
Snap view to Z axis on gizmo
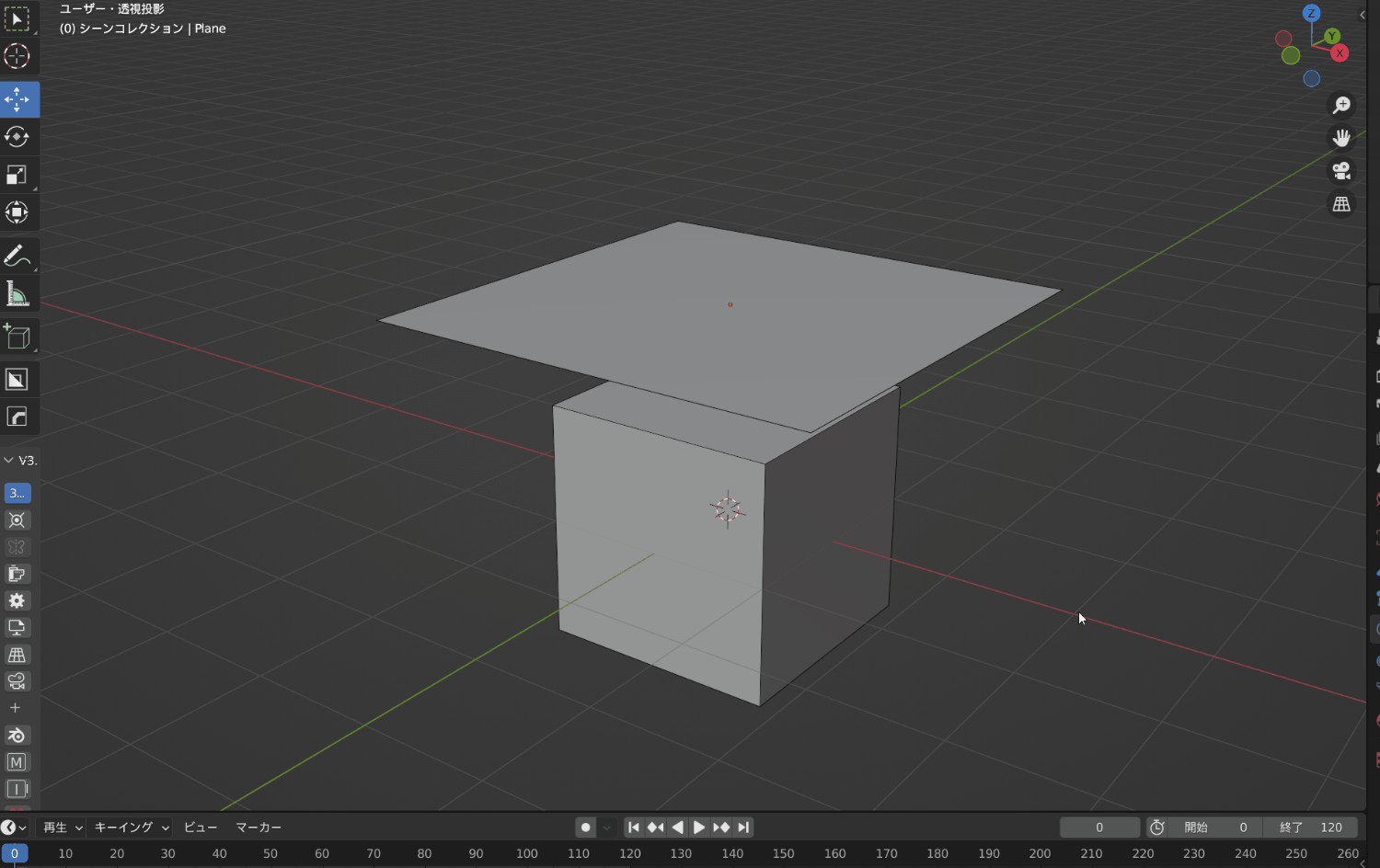coord(1311,13)
